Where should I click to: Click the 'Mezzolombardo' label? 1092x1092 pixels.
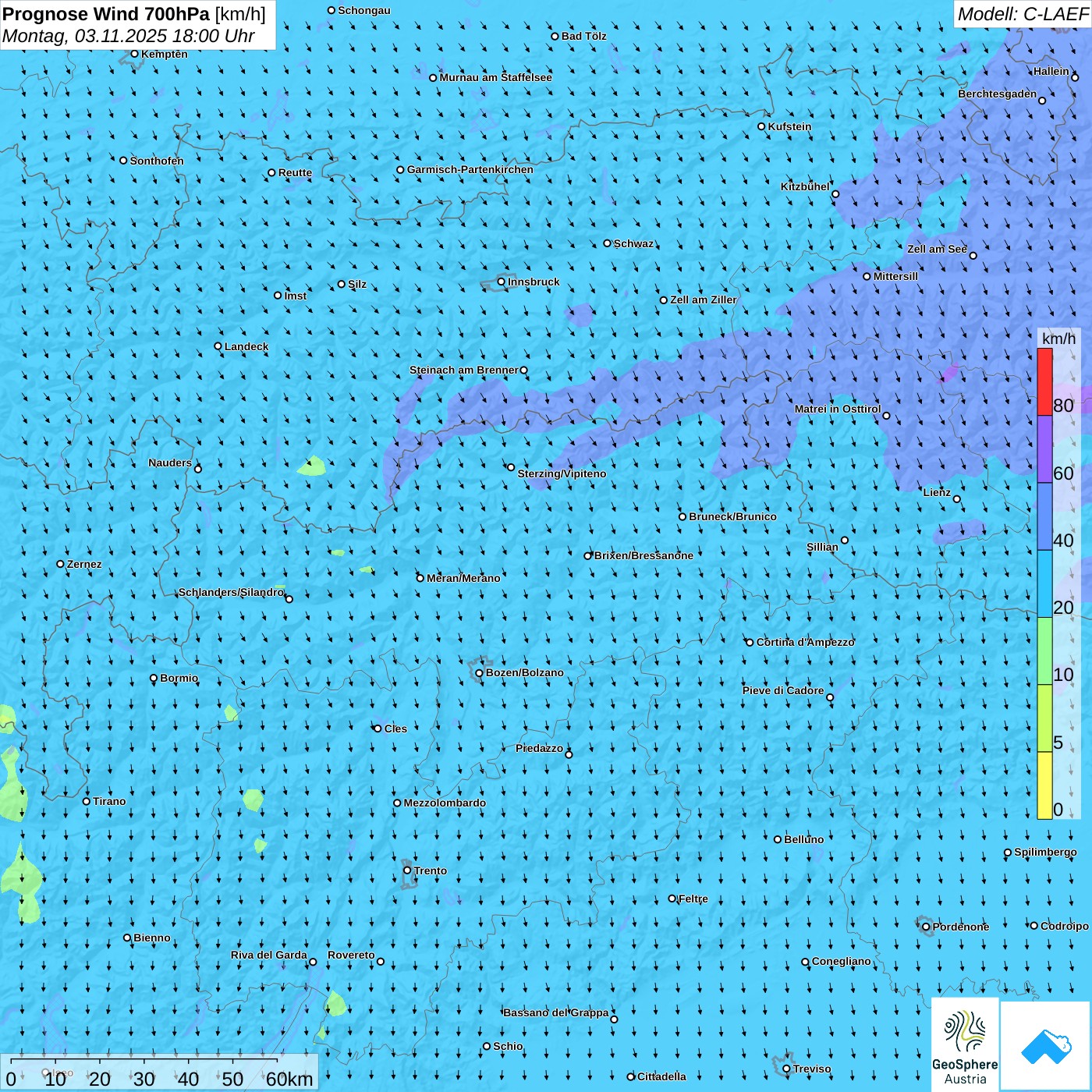[445, 803]
